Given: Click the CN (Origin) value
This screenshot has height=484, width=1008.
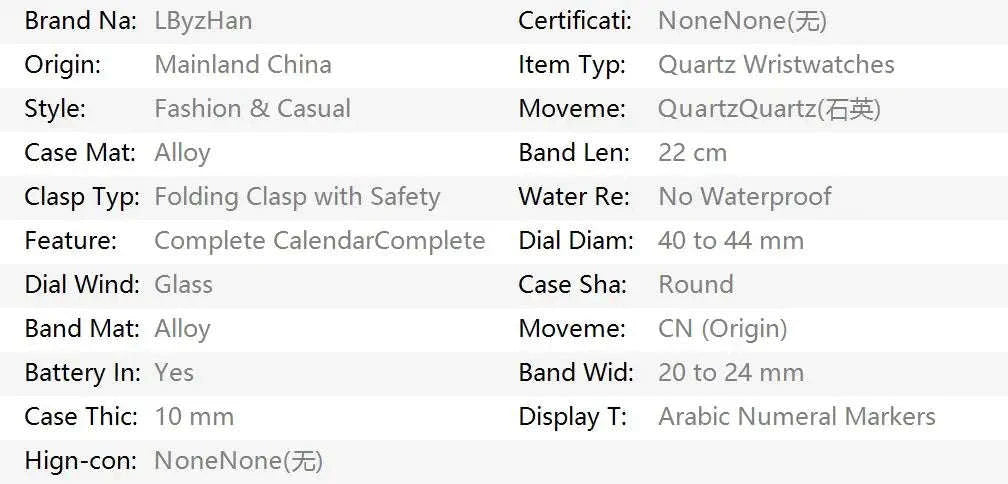Looking at the screenshot, I should point(723,329).
